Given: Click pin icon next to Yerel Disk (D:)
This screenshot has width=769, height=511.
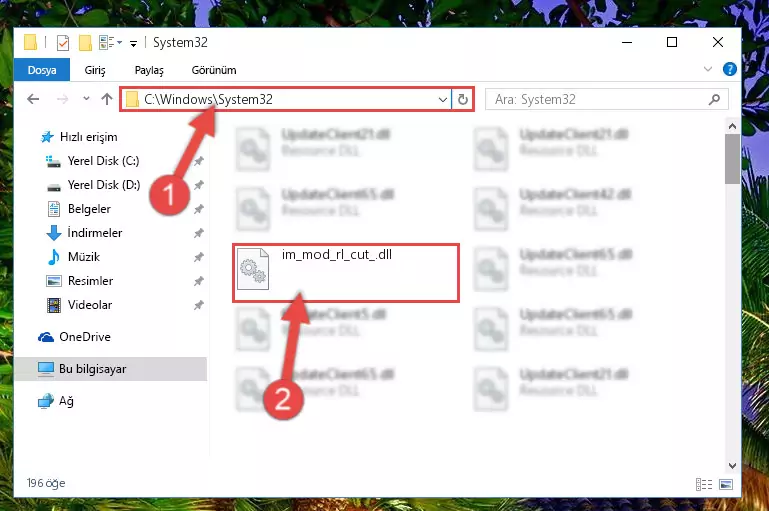Looking at the screenshot, I should (199, 185).
